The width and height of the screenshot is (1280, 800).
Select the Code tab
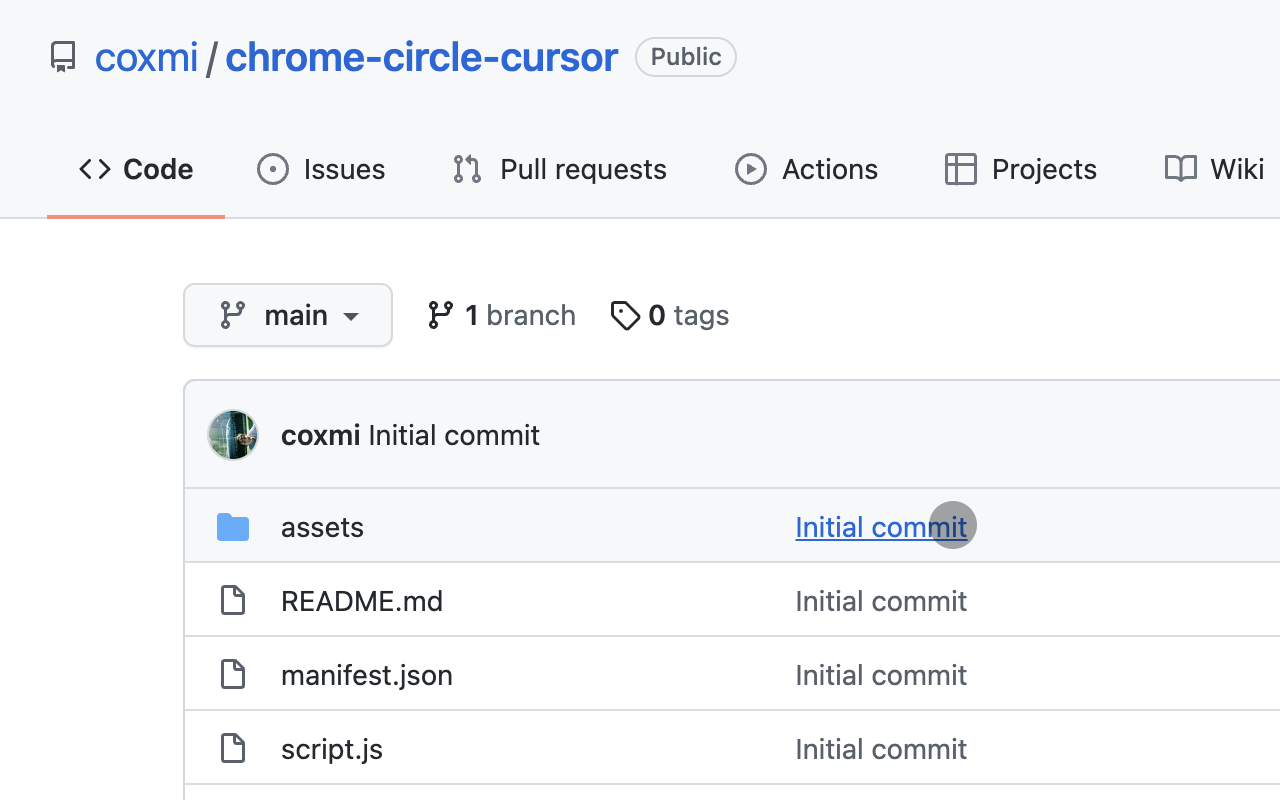pyautogui.click(x=136, y=169)
